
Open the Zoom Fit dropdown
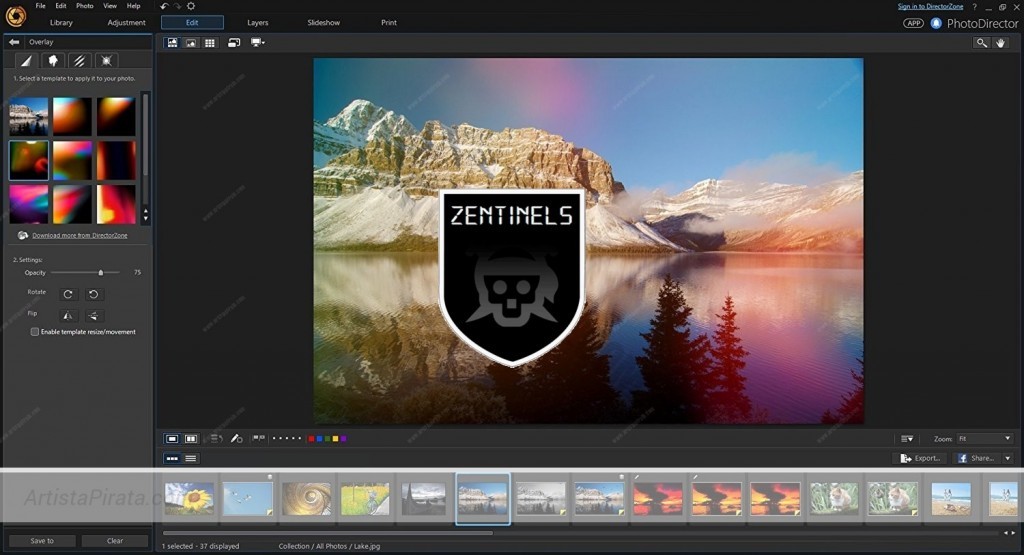tap(985, 438)
